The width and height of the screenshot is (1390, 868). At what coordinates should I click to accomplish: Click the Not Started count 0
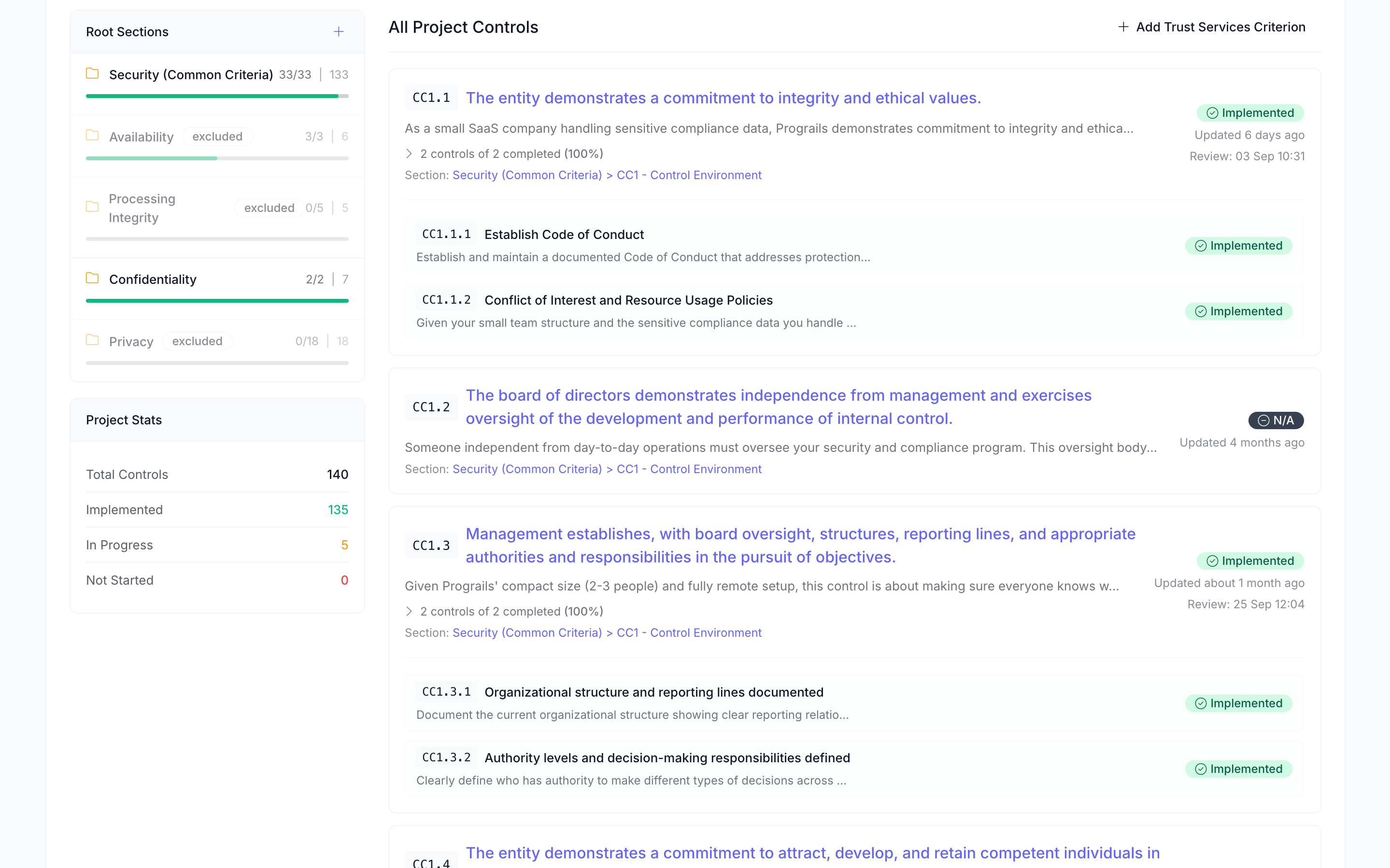(x=344, y=580)
